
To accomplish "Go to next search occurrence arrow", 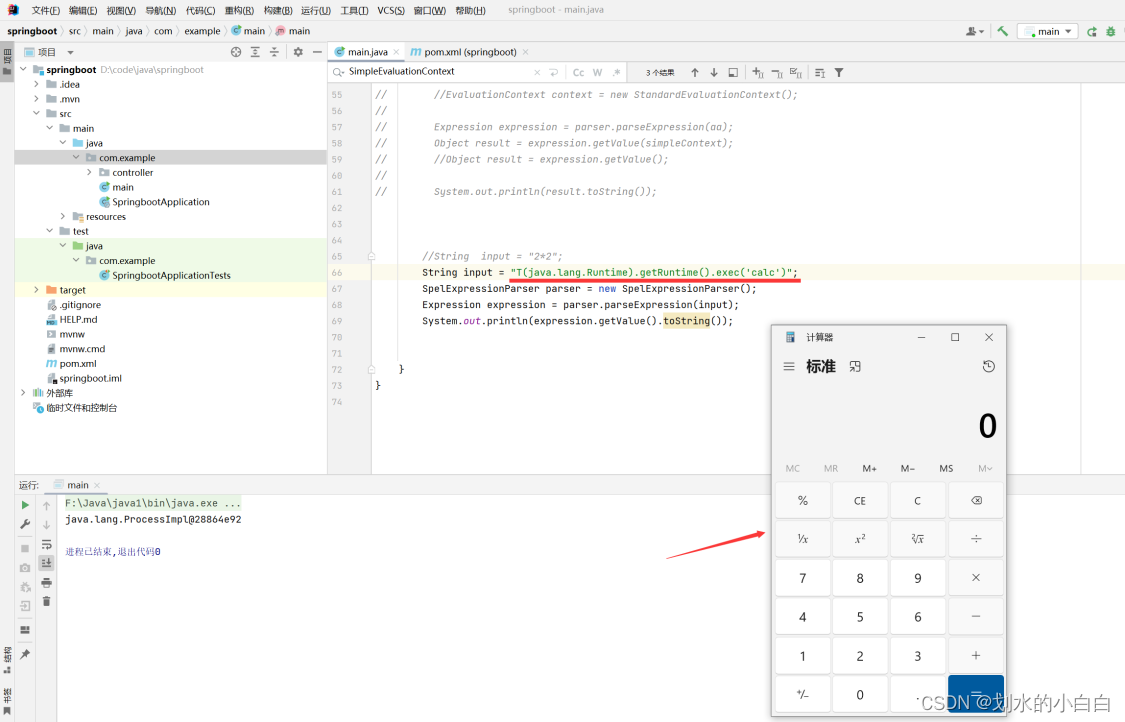I will click(x=714, y=72).
